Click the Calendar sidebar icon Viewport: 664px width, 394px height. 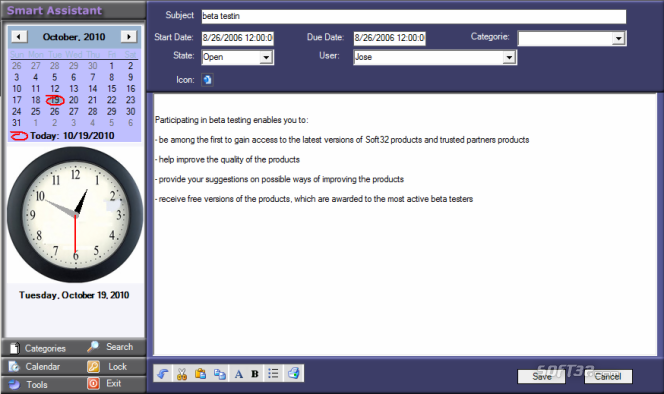(x=14, y=366)
